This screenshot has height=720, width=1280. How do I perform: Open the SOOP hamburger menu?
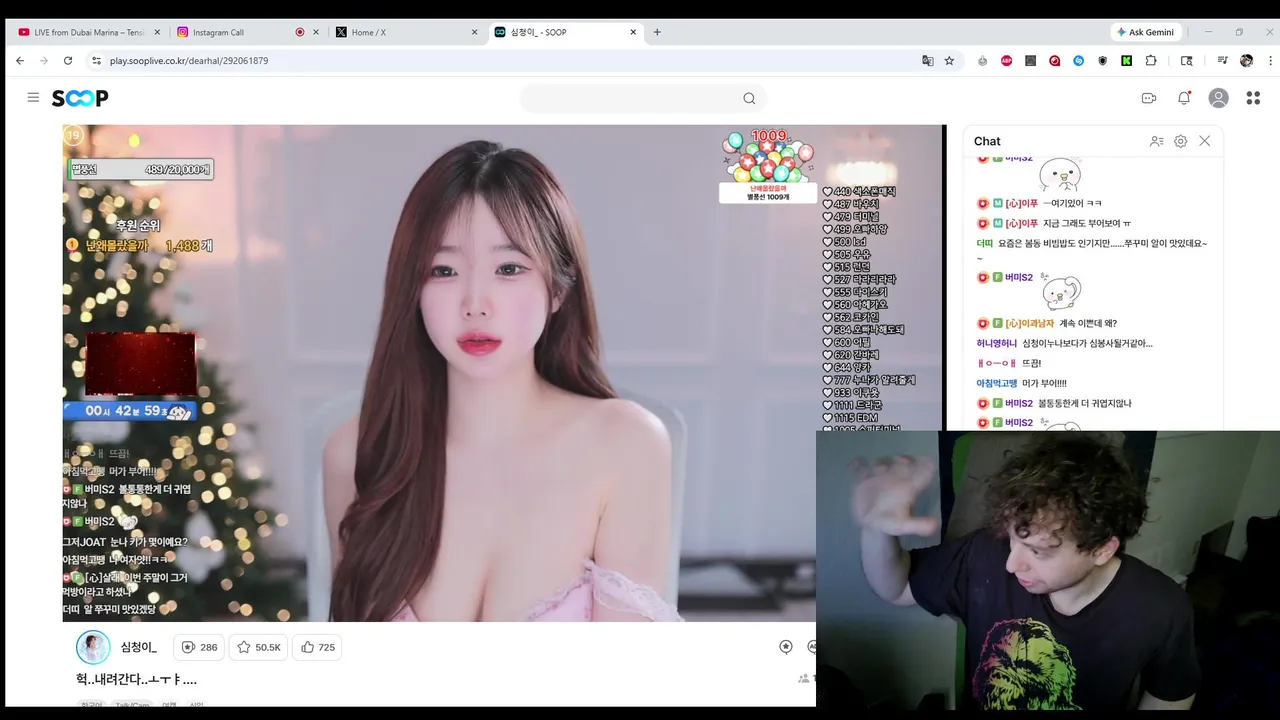[33, 97]
